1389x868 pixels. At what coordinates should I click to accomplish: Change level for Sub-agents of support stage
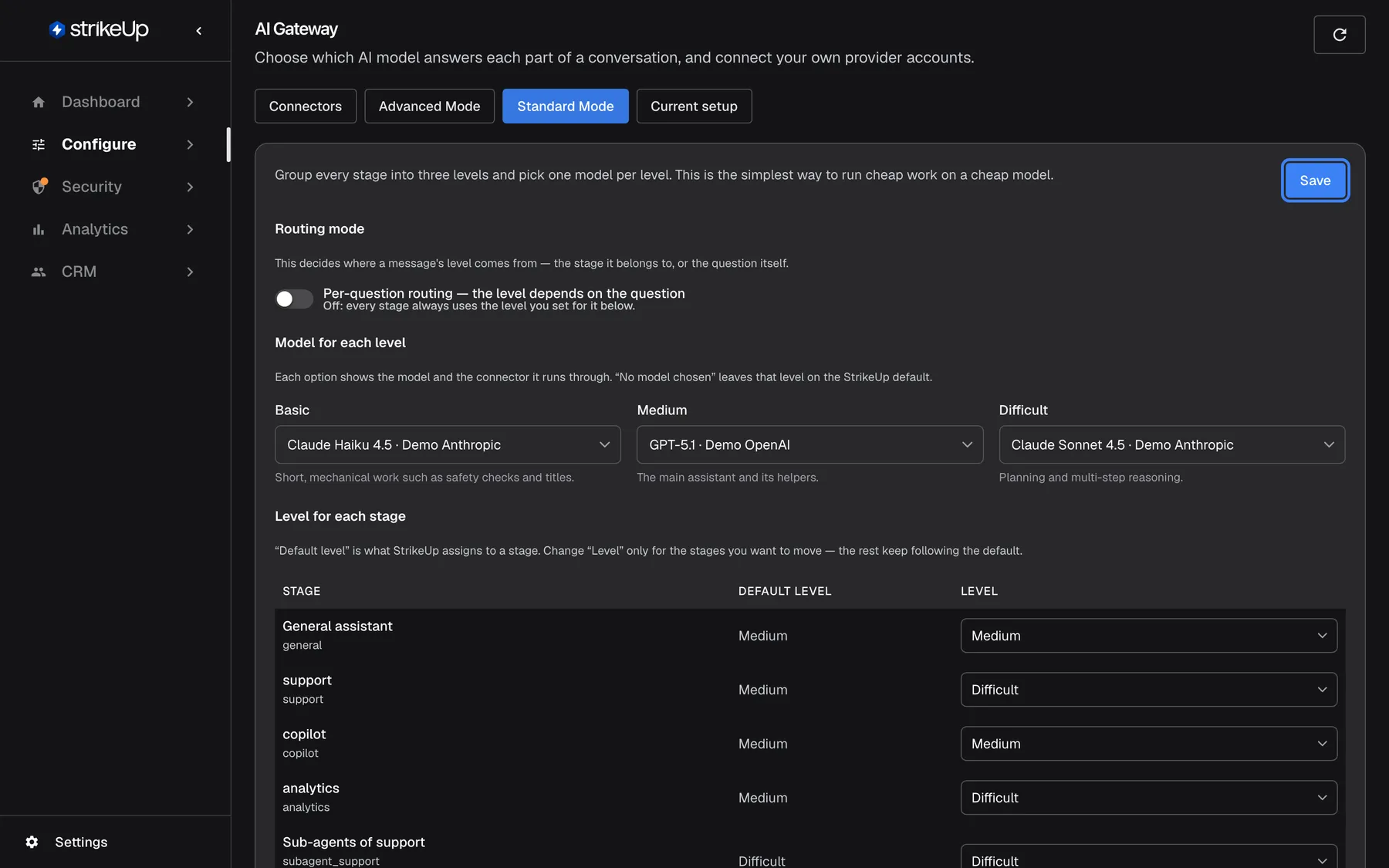(x=1148, y=856)
